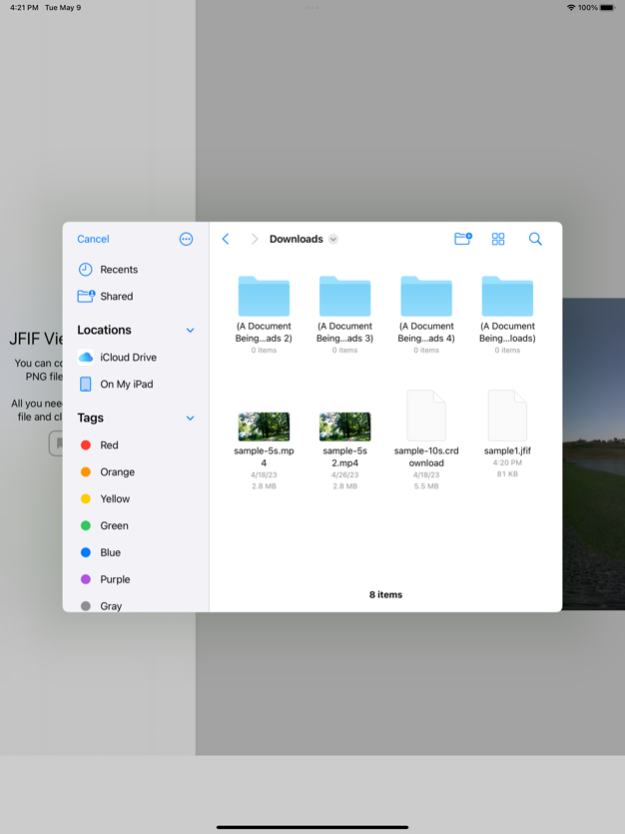
Task: Open the more options ellipsis menu
Action: [x=186, y=239]
